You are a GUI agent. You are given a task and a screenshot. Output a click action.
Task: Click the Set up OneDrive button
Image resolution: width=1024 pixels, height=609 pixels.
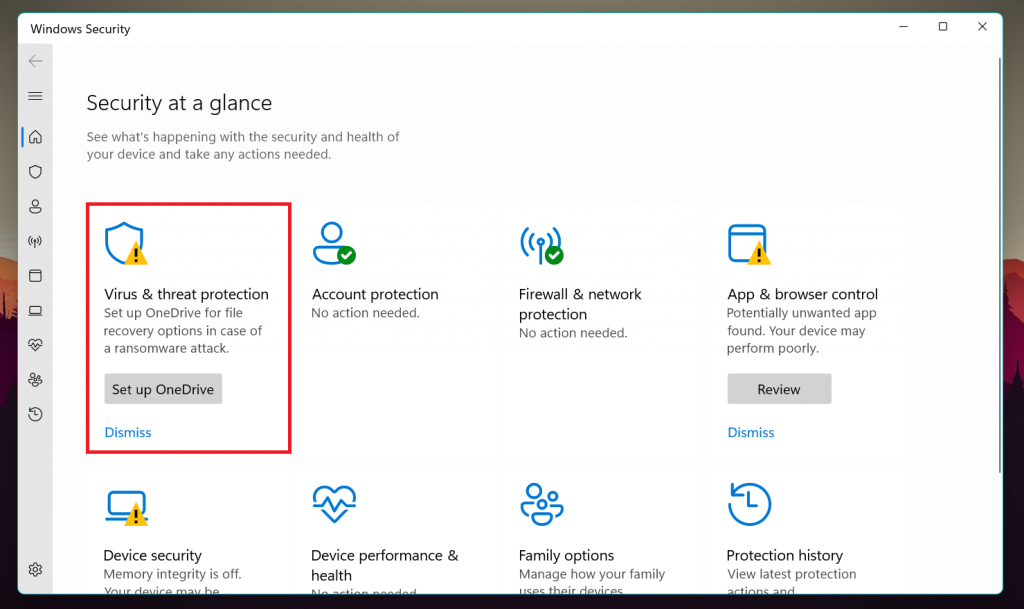(162, 388)
